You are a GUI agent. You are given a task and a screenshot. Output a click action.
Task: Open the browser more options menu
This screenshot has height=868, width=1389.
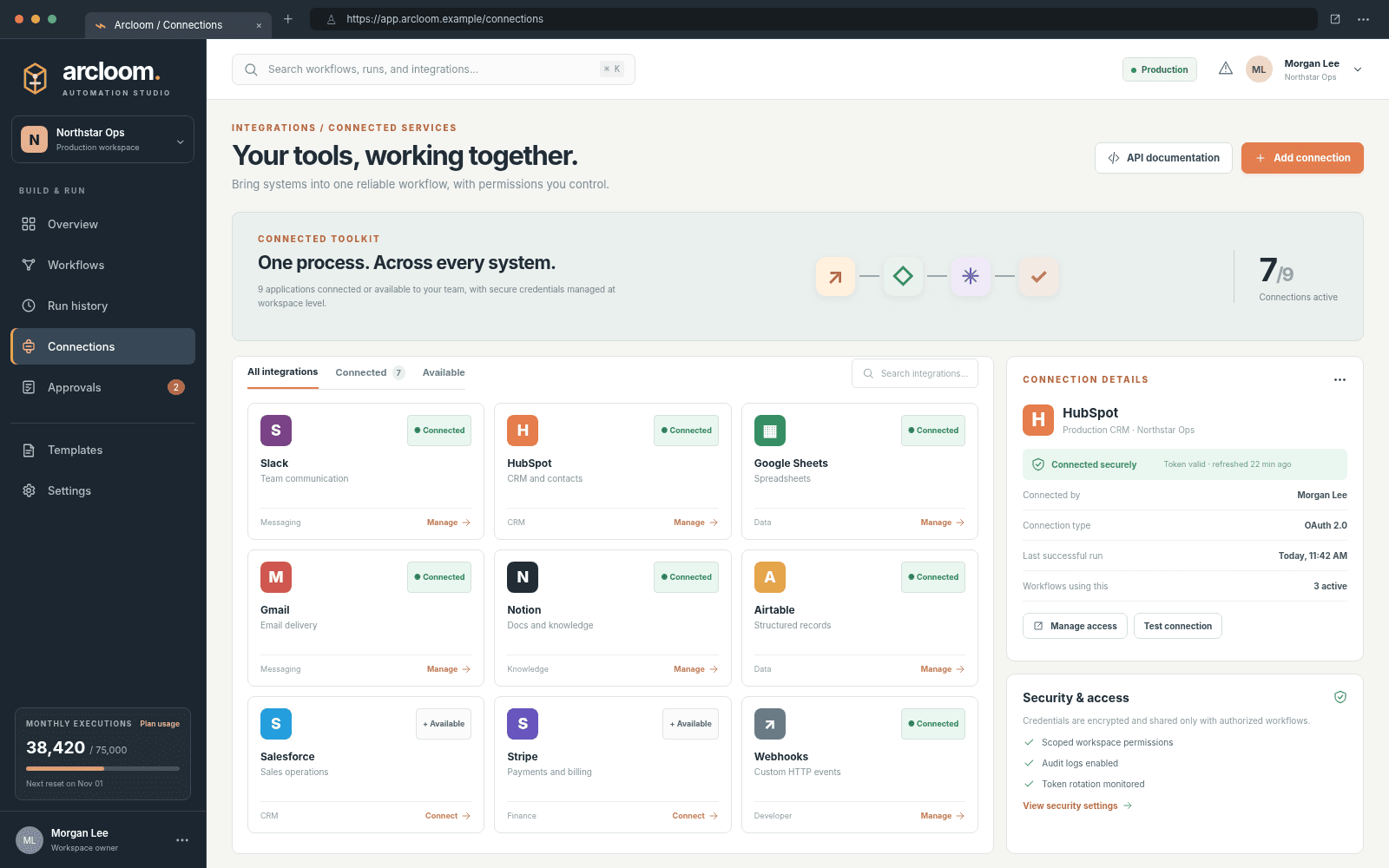tap(1364, 19)
